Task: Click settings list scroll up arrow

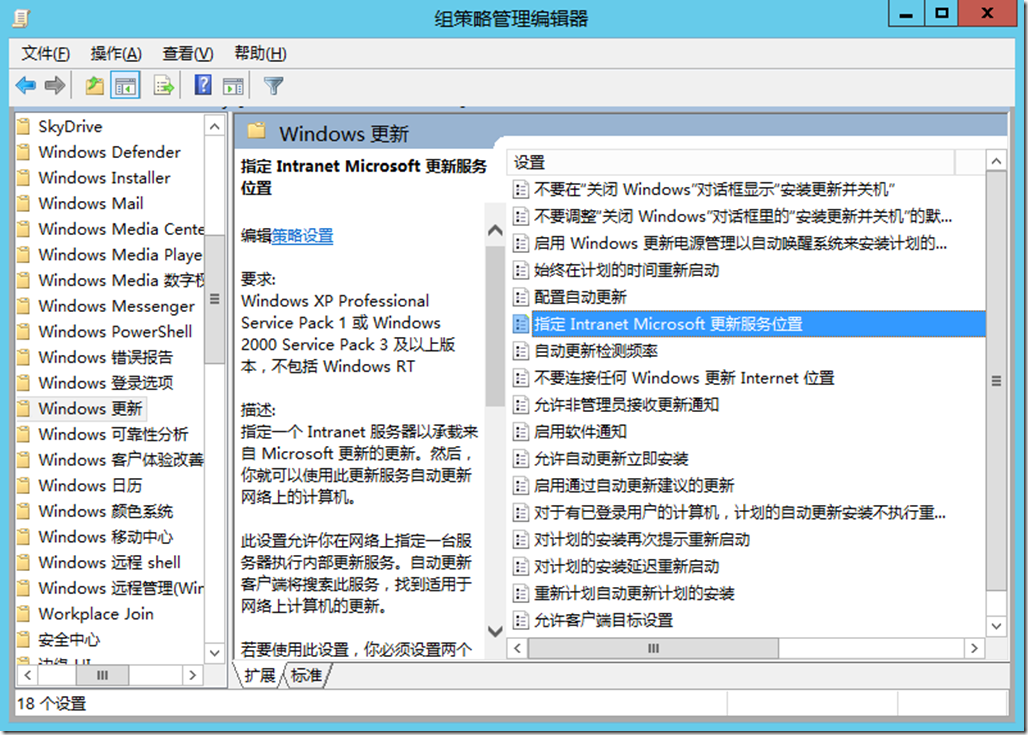Action: pos(996,161)
